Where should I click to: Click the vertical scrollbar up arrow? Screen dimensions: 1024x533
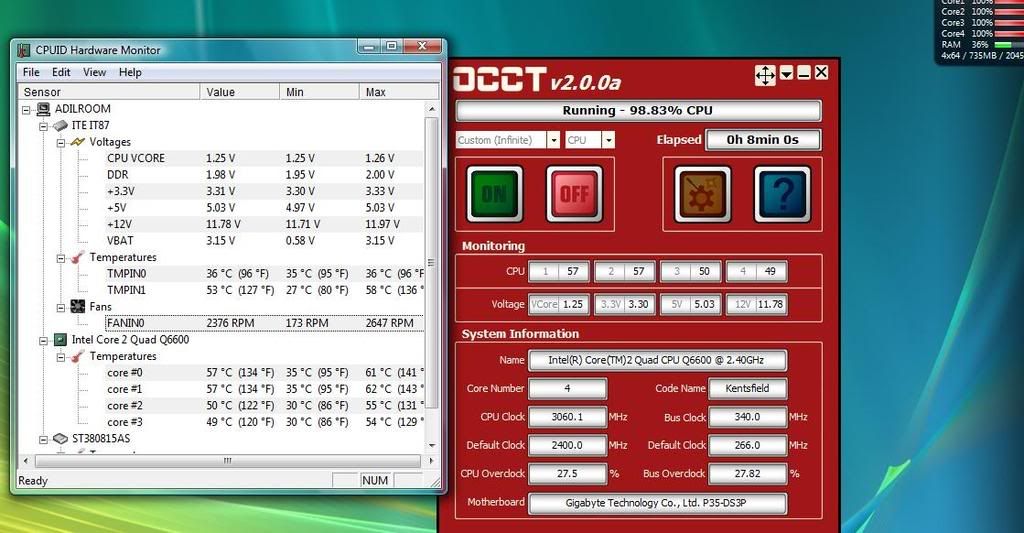(x=432, y=108)
